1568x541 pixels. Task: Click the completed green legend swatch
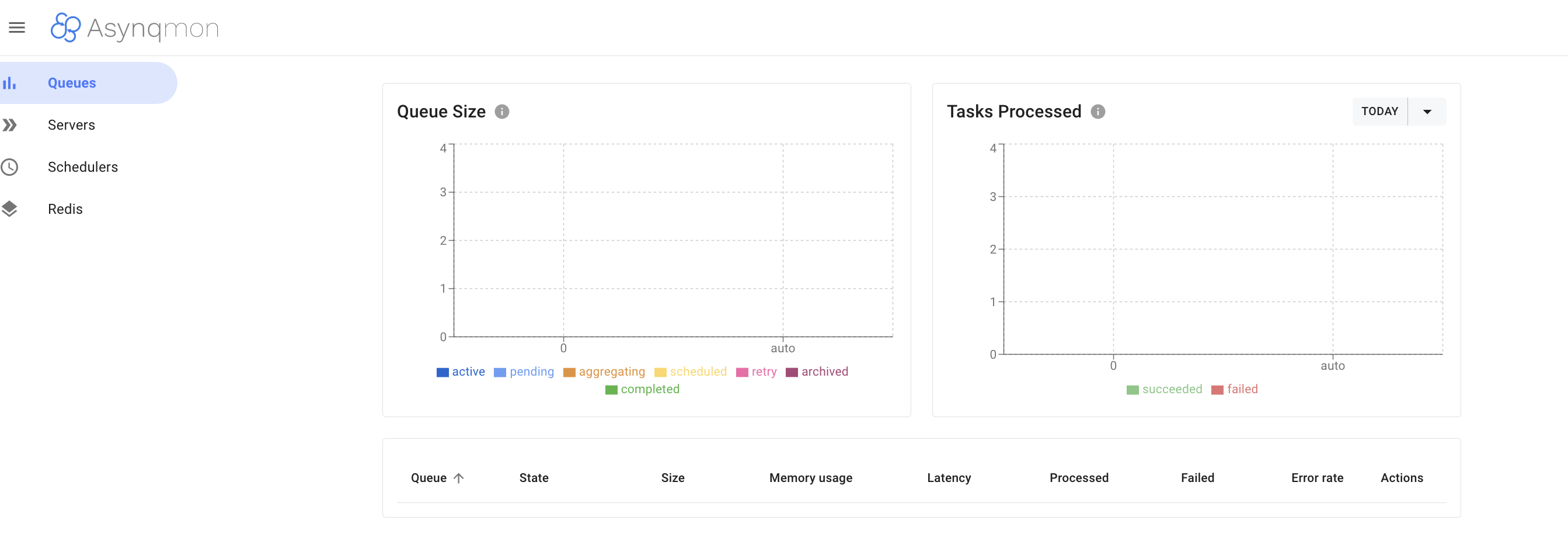click(x=611, y=390)
